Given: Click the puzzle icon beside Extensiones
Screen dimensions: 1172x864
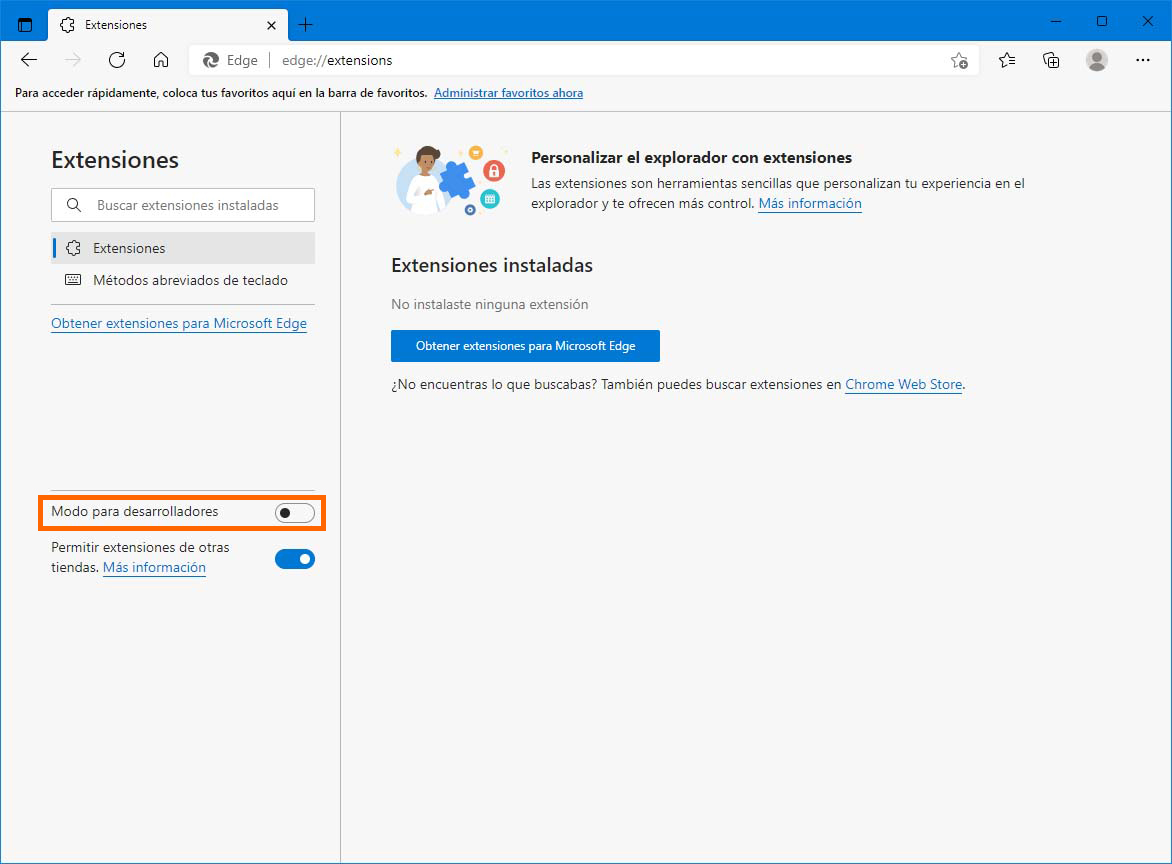Looking at the screenshot, I should coord(73,248).
